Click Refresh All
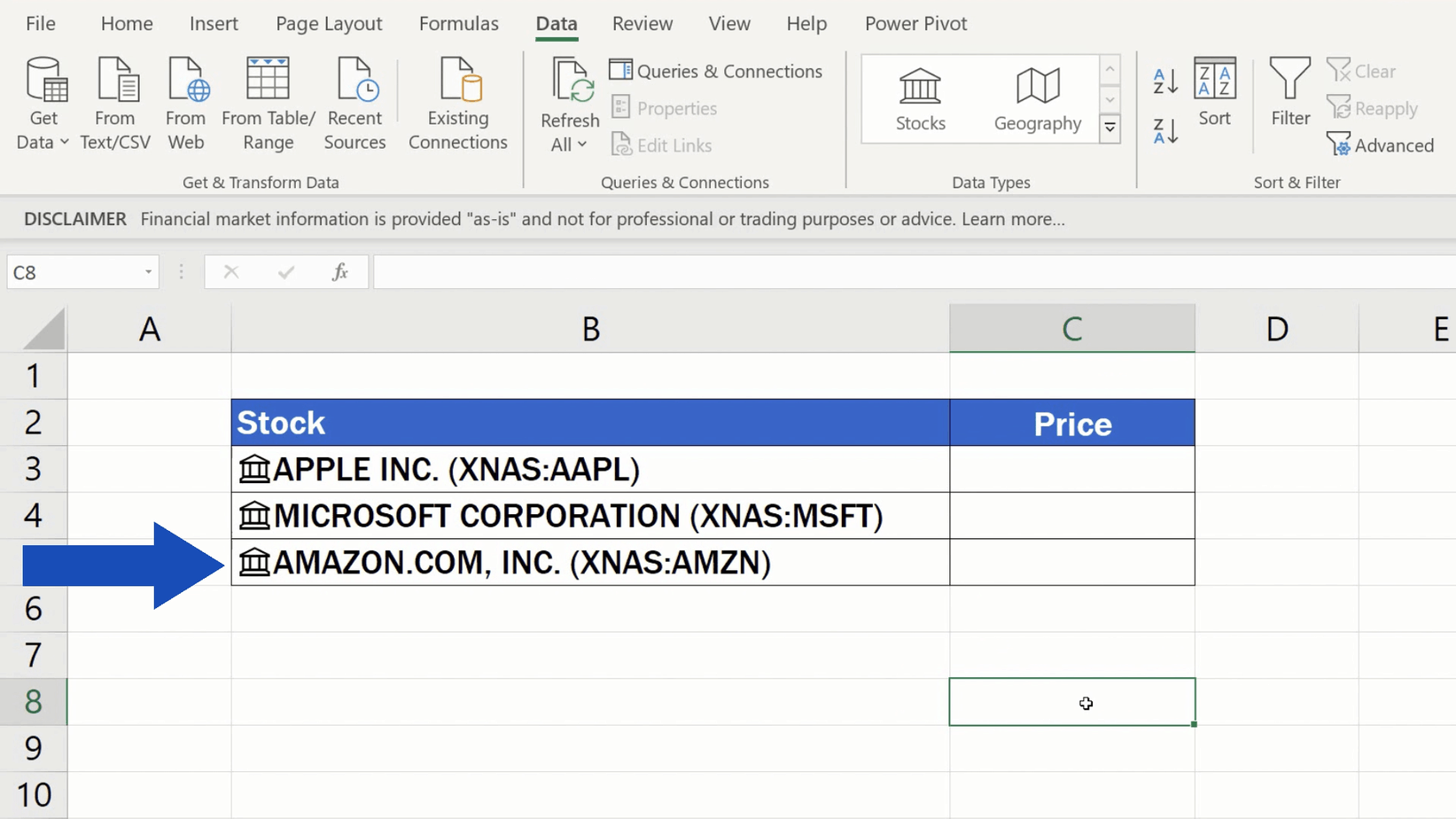1456x819 pixels. tap(570, 93)
